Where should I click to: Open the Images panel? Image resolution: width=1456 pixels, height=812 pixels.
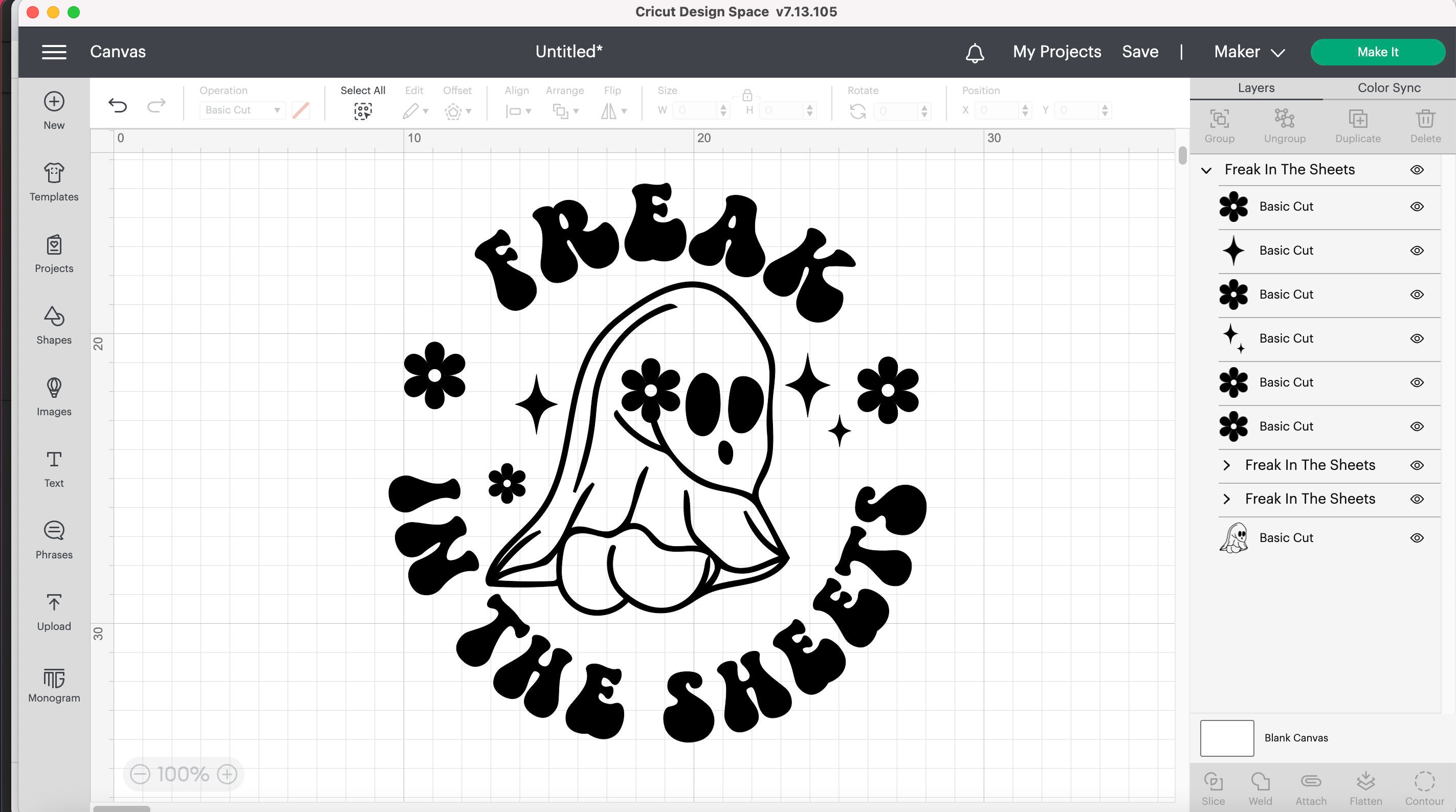(x=54, y=397)
